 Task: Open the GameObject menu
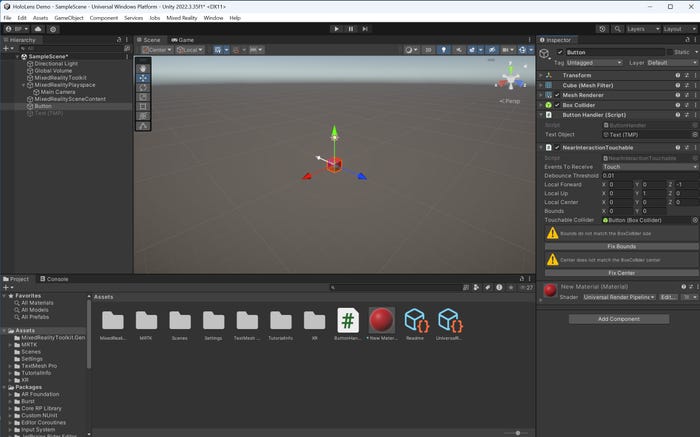tap(69, 18)
